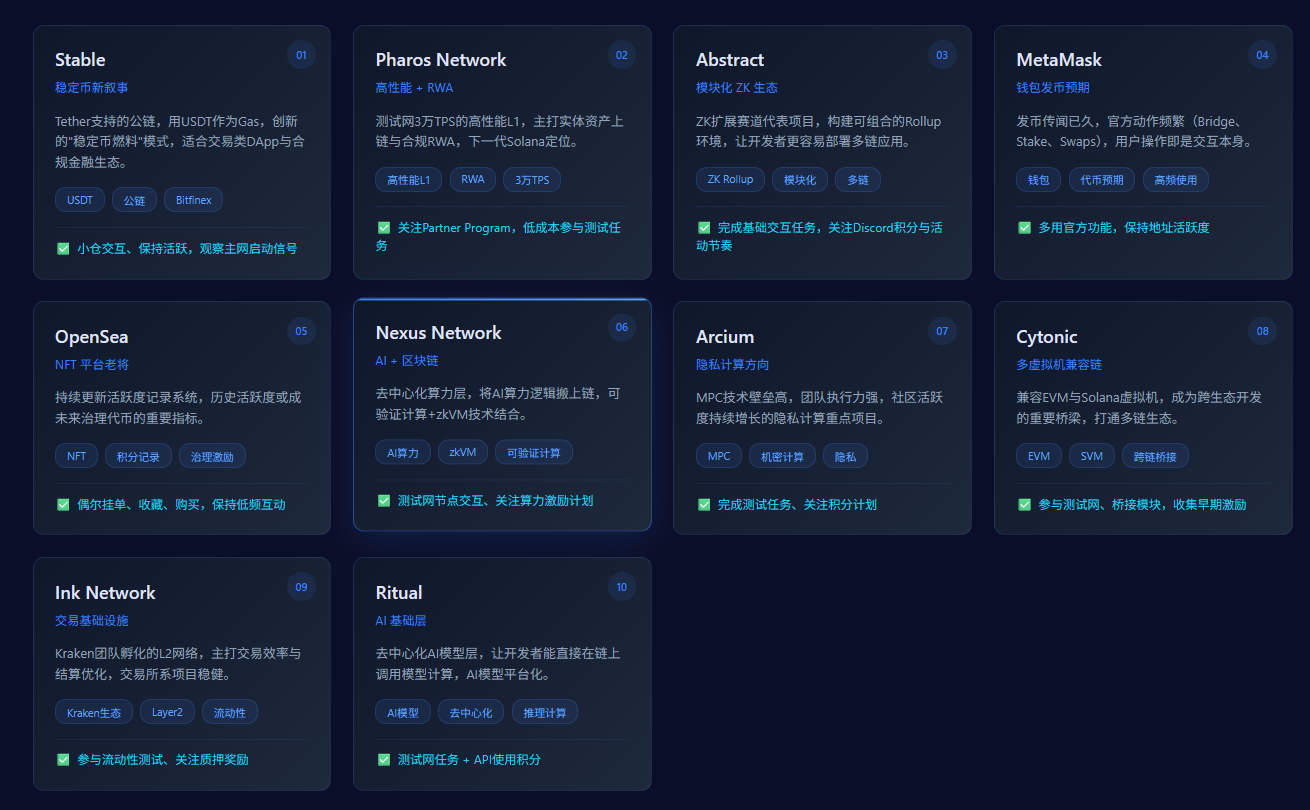Screen dimensions: 1310x810
Task: Open the MetaMask card title
Action: tap(1059, 60)
